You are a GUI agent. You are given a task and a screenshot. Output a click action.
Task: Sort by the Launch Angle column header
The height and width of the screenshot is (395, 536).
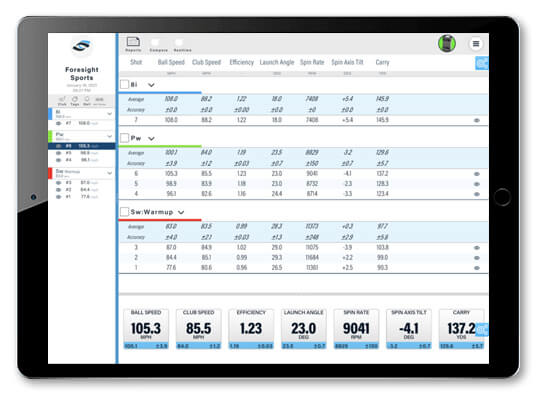coord(277,62)
